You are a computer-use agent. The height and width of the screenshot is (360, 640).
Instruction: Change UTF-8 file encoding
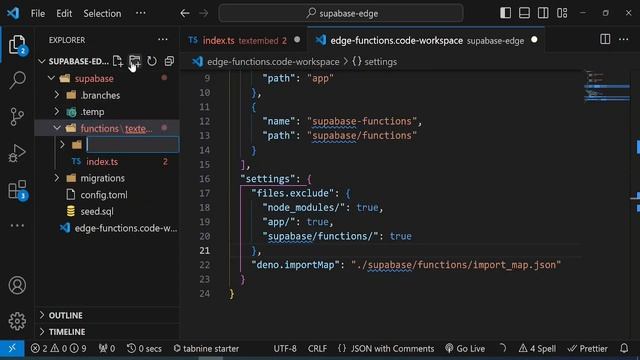(x=285, y=349)
